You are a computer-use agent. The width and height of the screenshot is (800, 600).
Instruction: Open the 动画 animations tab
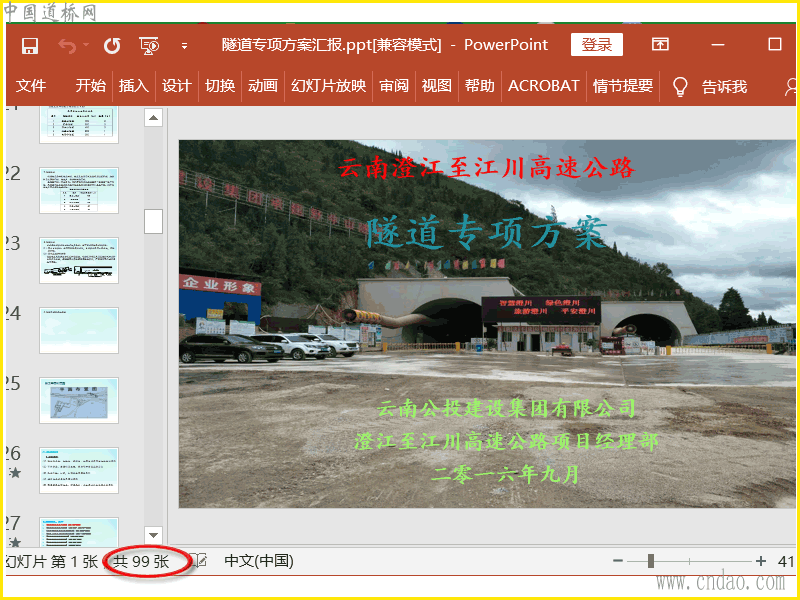point(263,85)
